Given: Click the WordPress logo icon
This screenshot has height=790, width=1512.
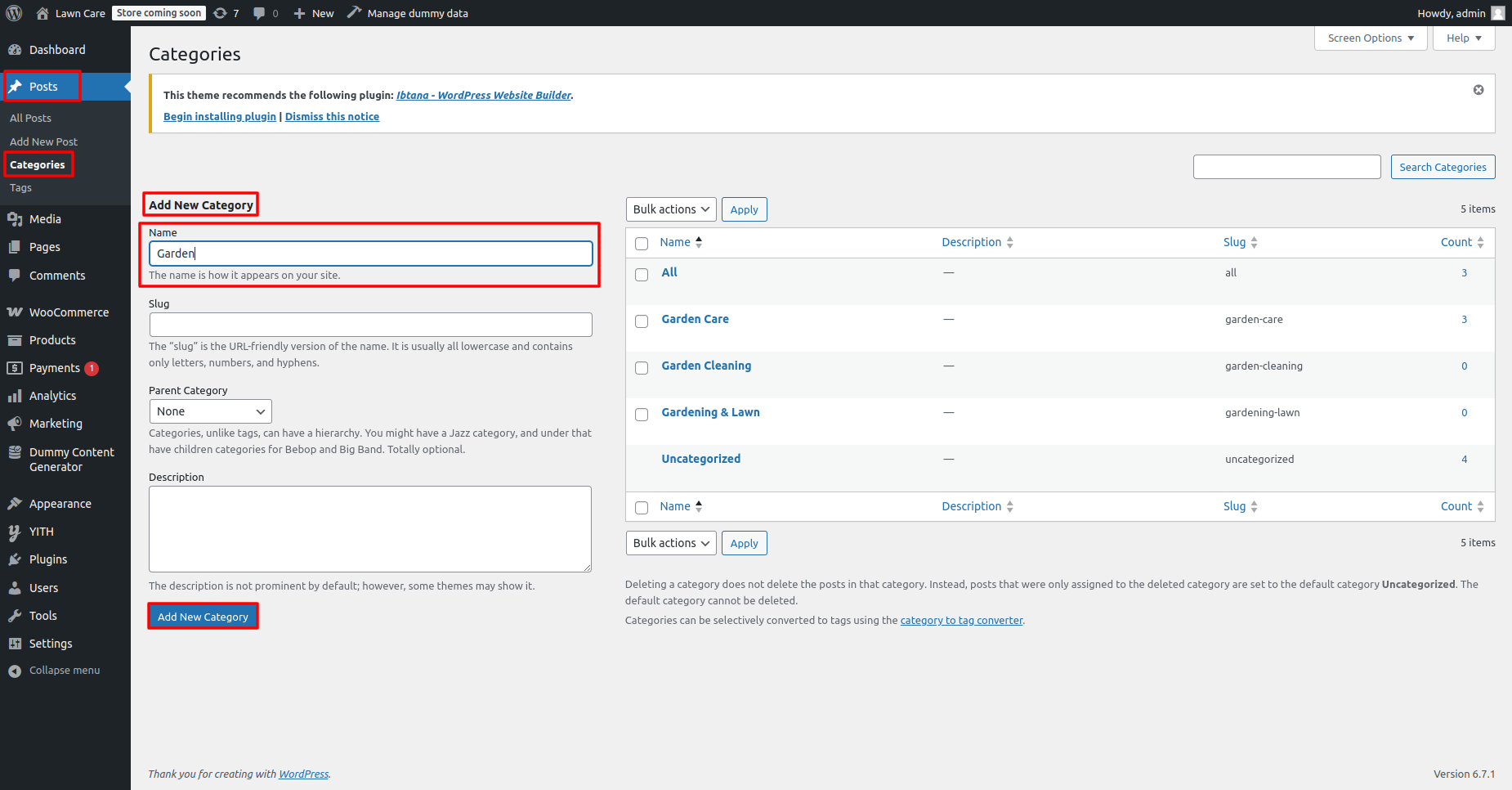Looking at the screenshot, I should (x=14, y=13).
